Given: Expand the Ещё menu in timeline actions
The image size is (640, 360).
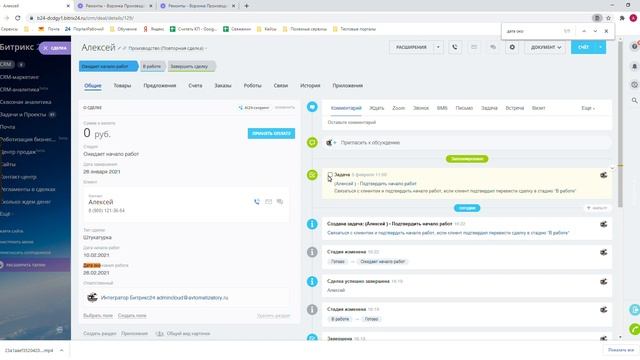Looking at the screenshot, I should [x=588, y=108].
